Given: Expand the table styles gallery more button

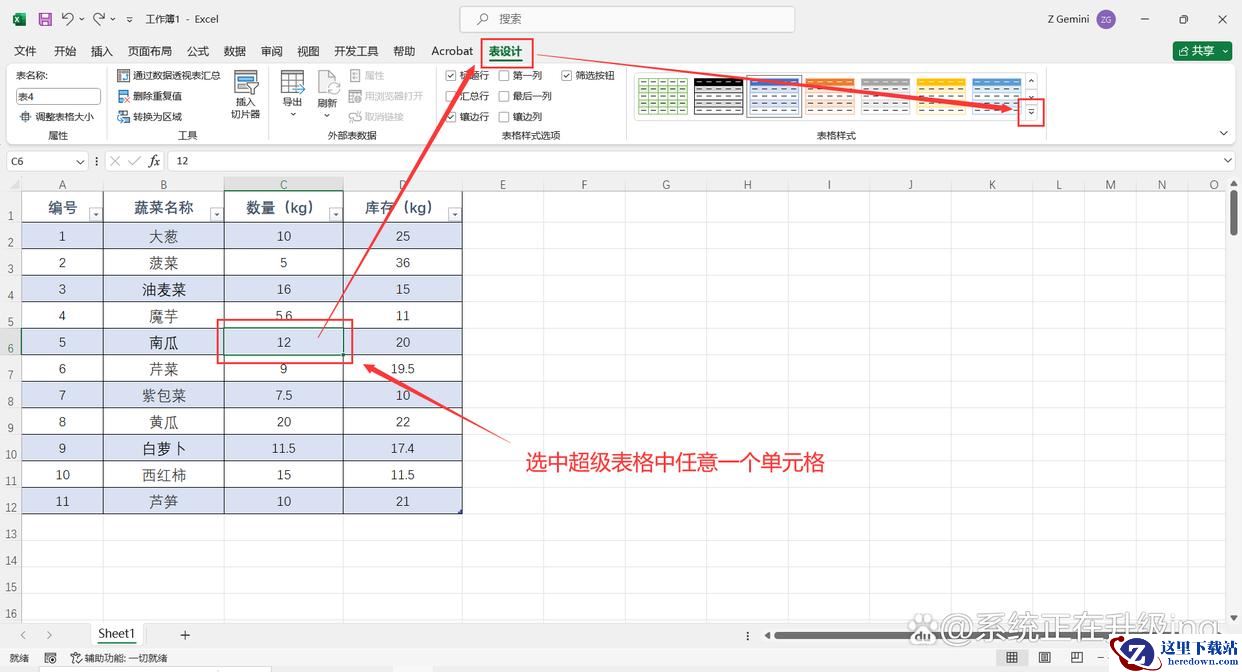Looking at the screenshot, I should point(1031,113).
